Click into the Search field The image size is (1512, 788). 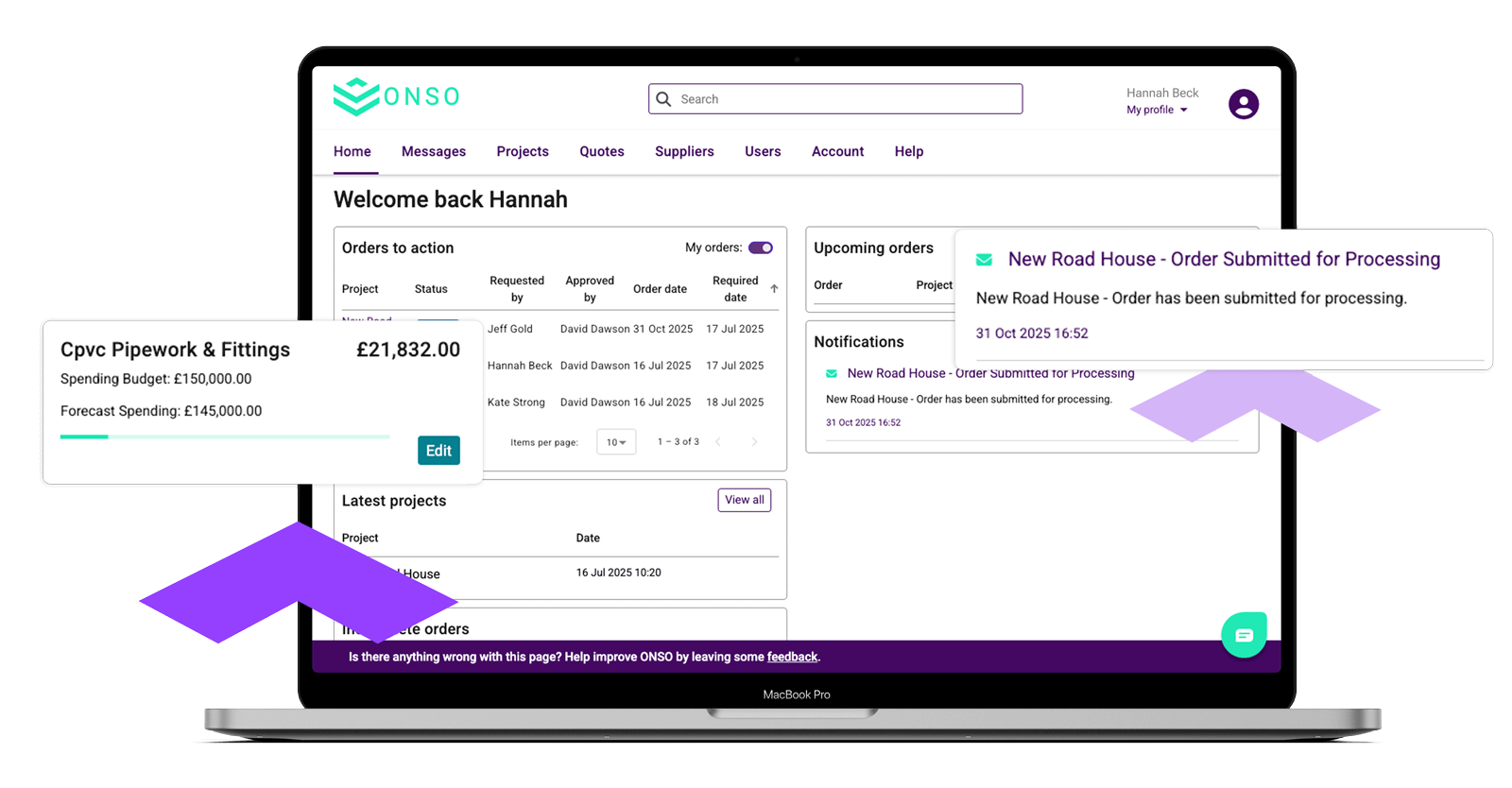835,99
